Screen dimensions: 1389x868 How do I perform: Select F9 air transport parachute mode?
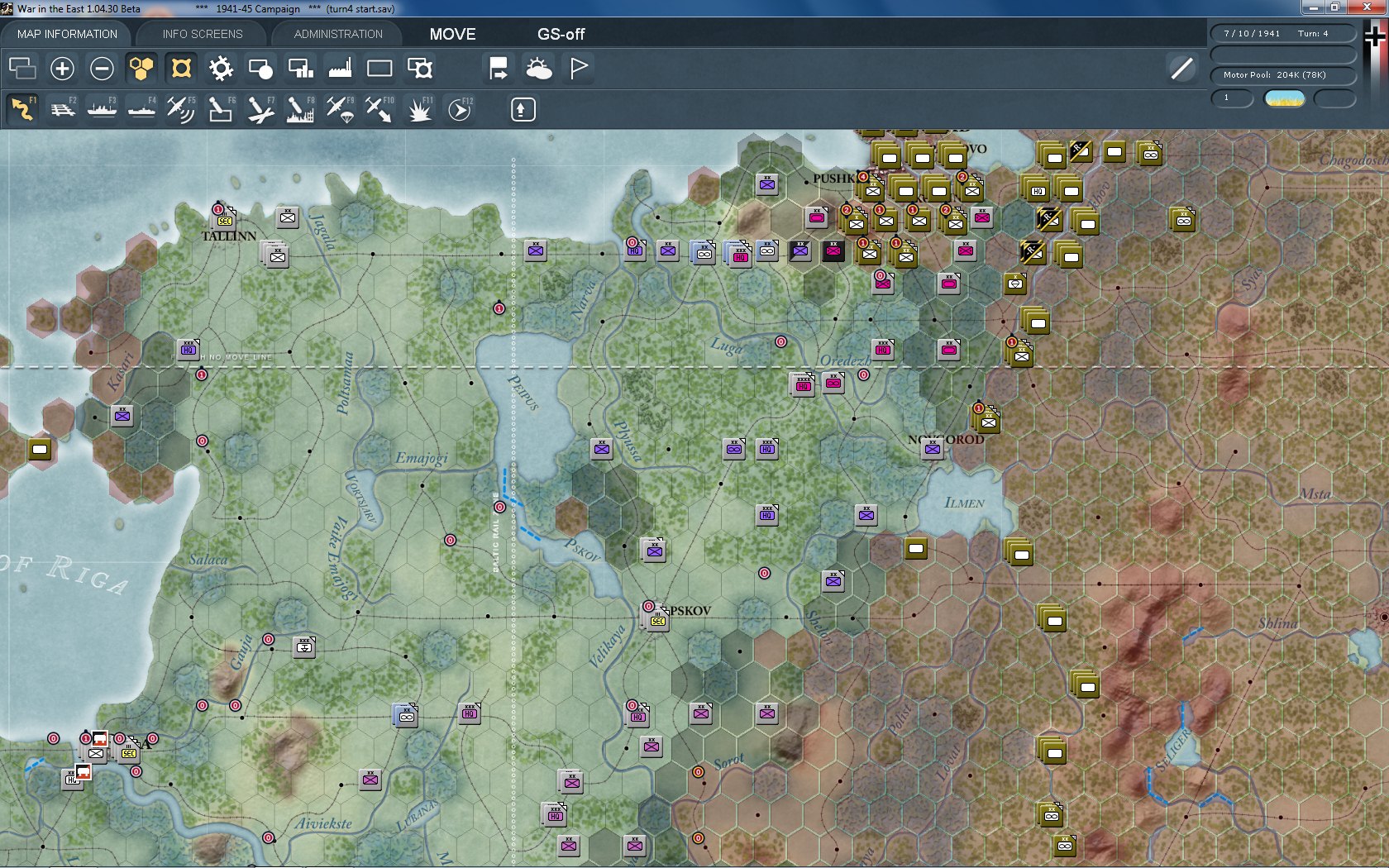click(x=340, y=109)
